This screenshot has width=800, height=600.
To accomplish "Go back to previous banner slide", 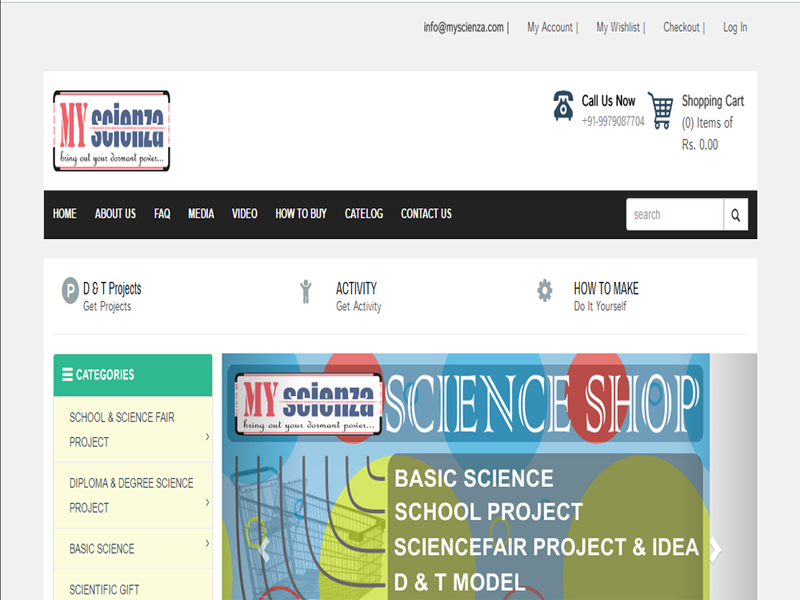I will [263, 547].
